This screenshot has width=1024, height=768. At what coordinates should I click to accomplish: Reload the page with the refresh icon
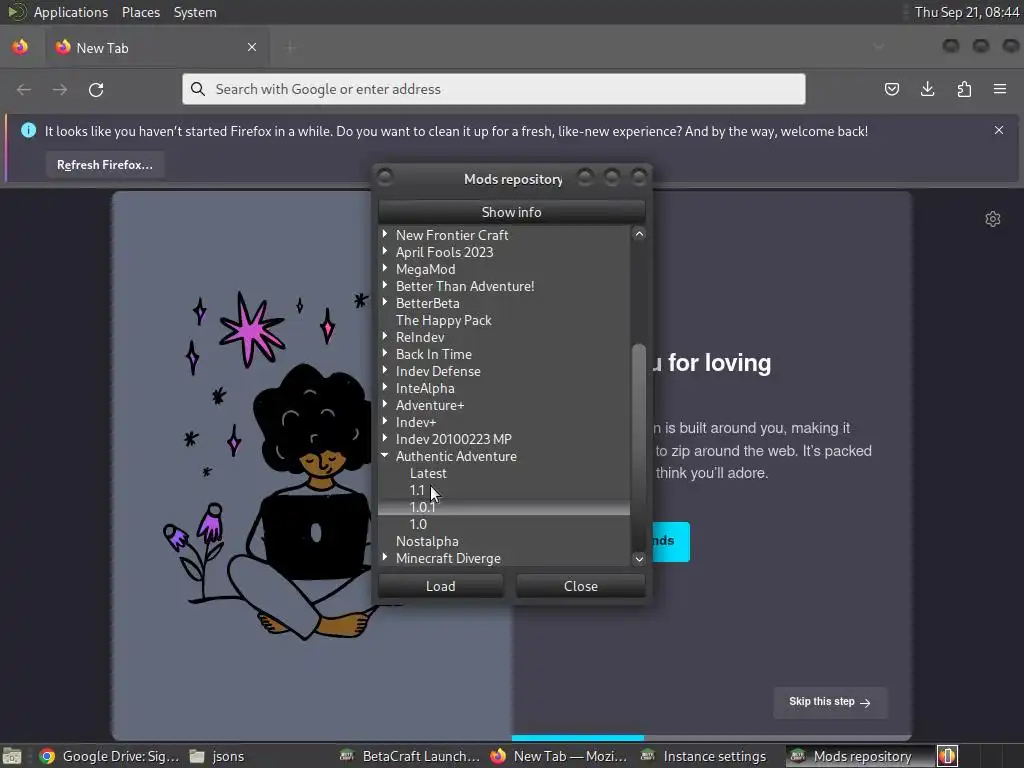(96, 89)
